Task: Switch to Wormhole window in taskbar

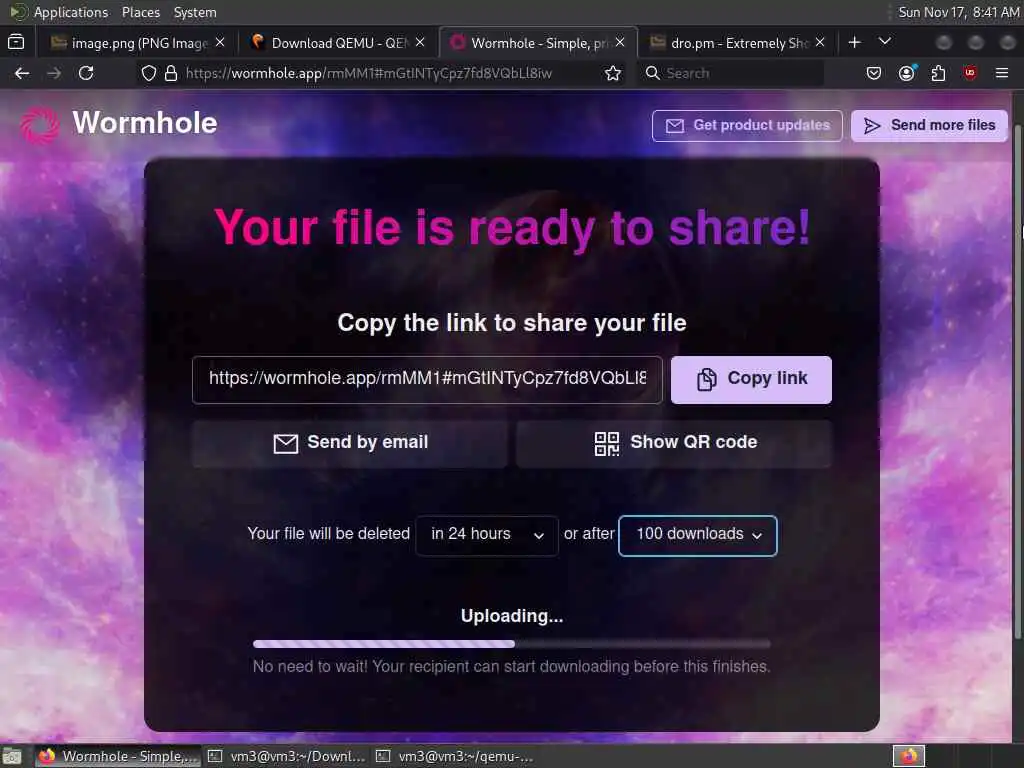Action: click(x=117, y=756)
